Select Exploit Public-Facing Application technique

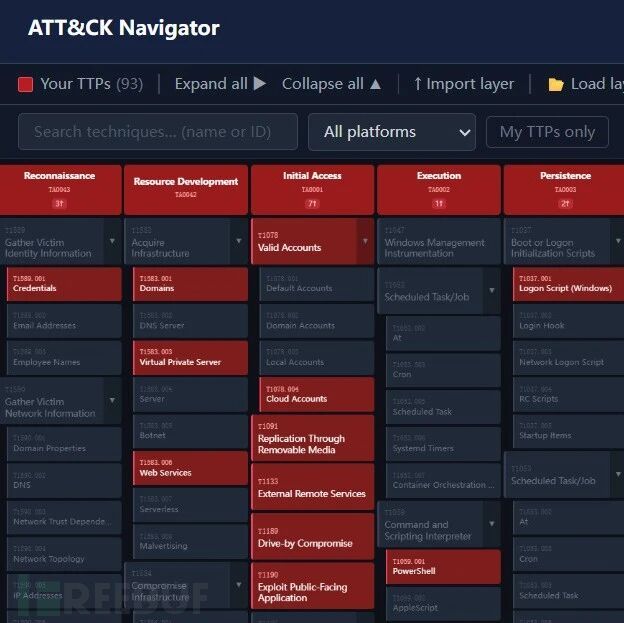(312, 586)
